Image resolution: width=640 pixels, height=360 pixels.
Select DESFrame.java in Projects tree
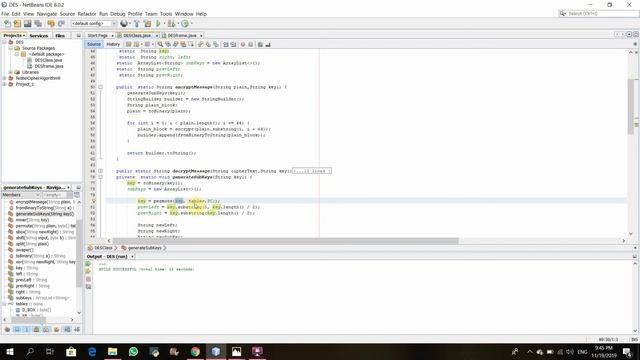pos(49,66)
